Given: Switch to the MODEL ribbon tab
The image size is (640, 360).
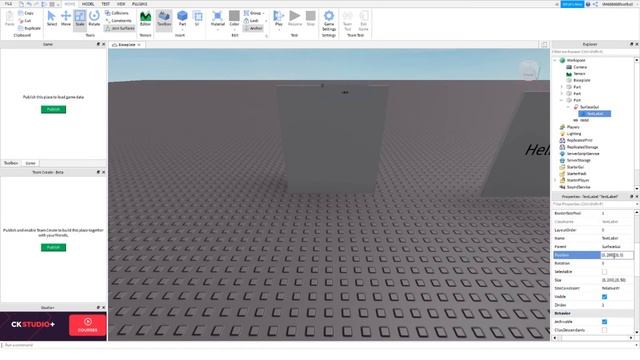Looking at the screenshot, I should click(88, 4).
